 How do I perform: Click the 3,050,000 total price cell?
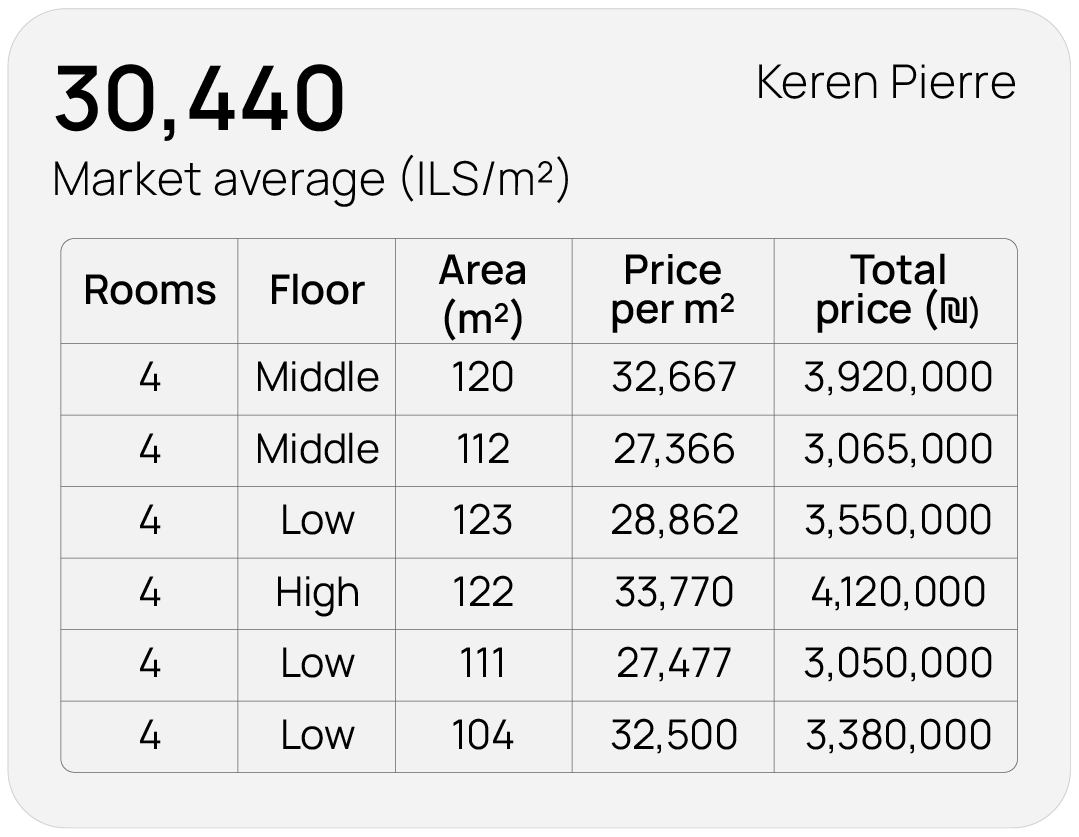click(897, 664)
